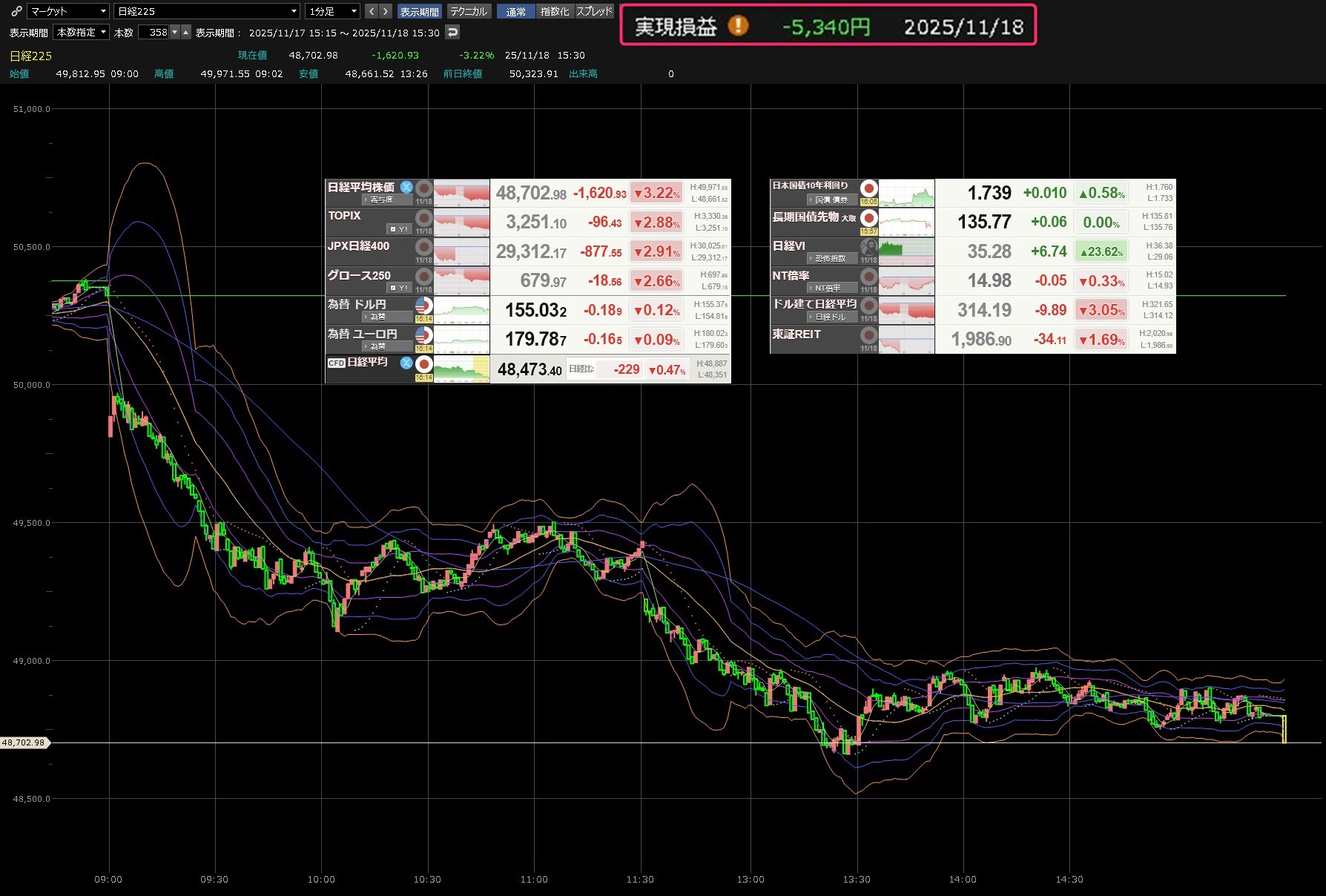Increase 本数 bar count with up arrow
1326x896 pixels.
(x=185, y=32)
